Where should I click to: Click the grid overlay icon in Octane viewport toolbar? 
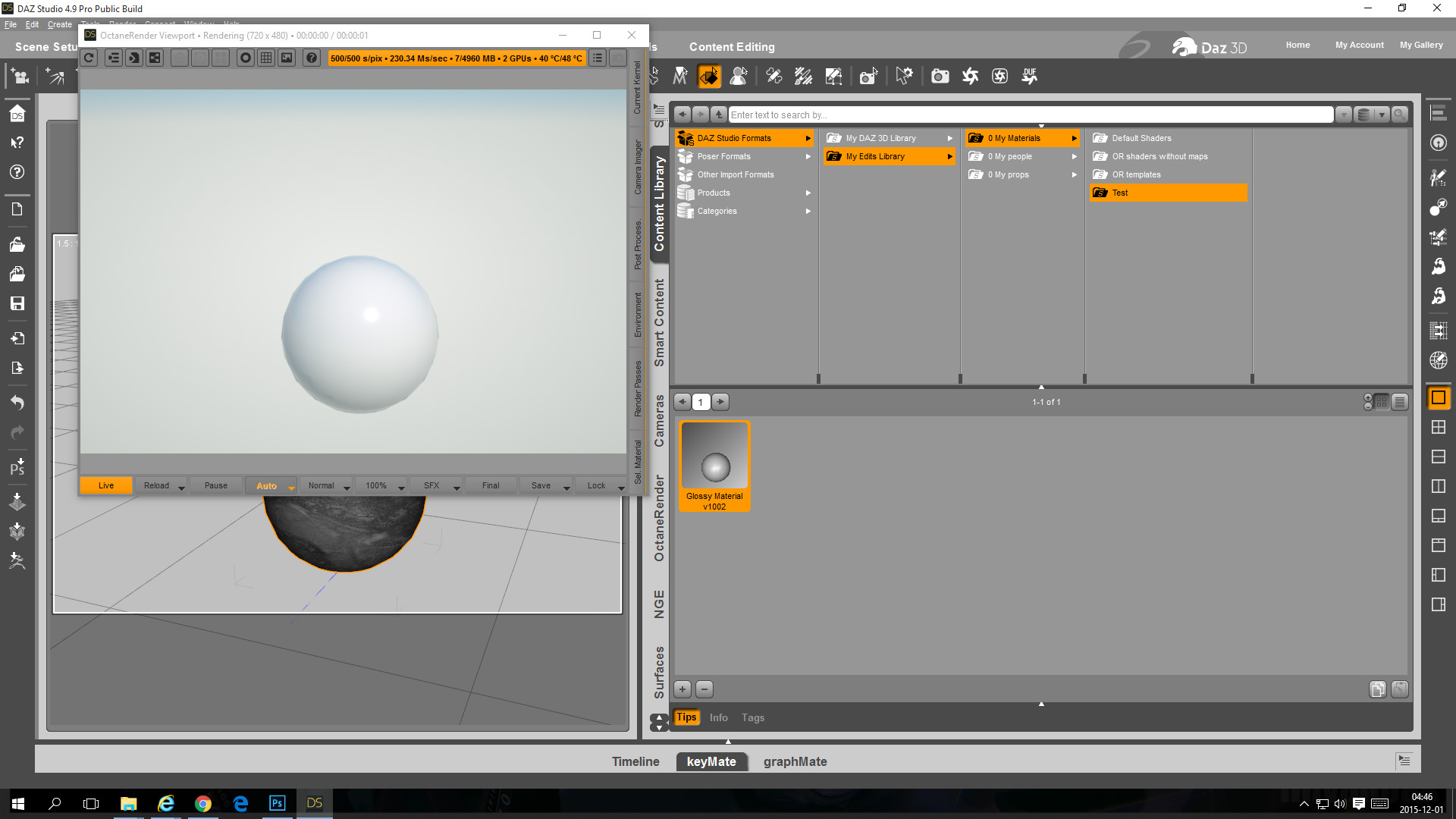pos(266,58)
